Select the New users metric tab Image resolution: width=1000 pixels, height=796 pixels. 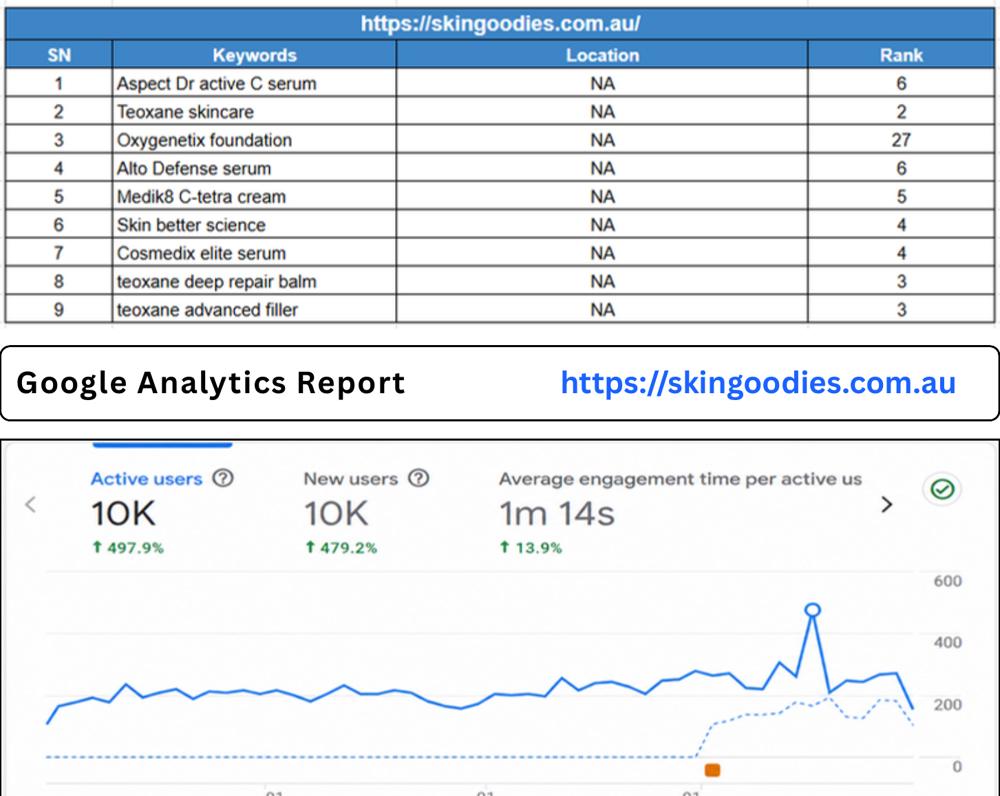click(367, 512)
